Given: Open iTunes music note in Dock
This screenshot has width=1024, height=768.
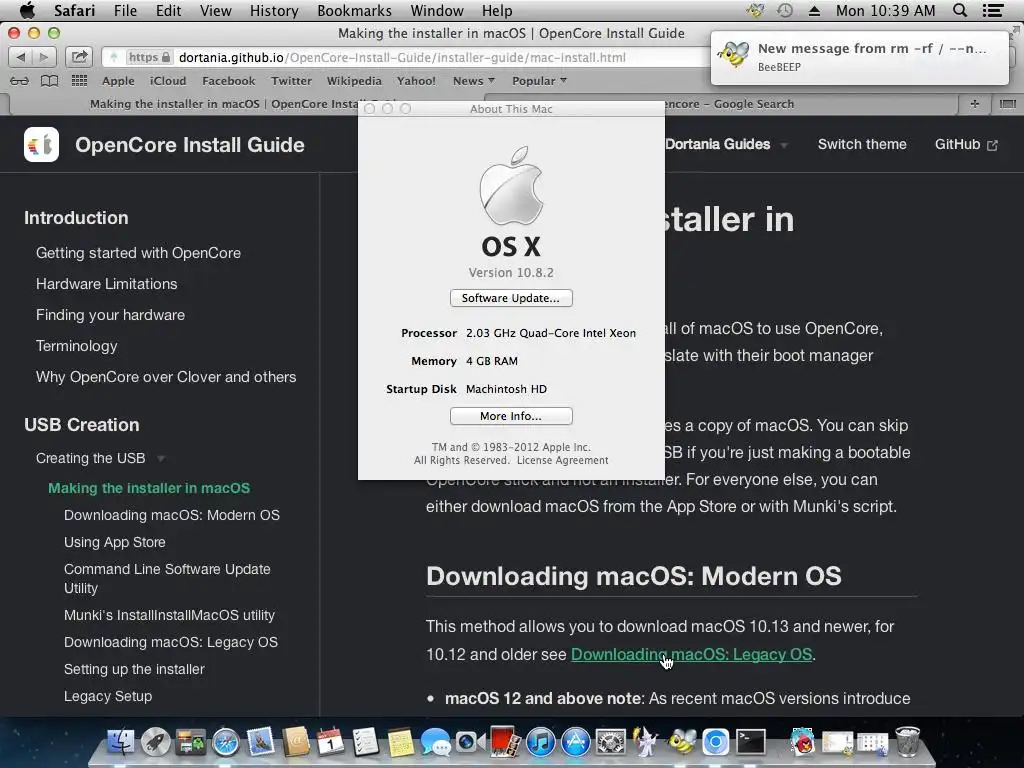Looking at the screenshot, I should (x=541, y=742).
